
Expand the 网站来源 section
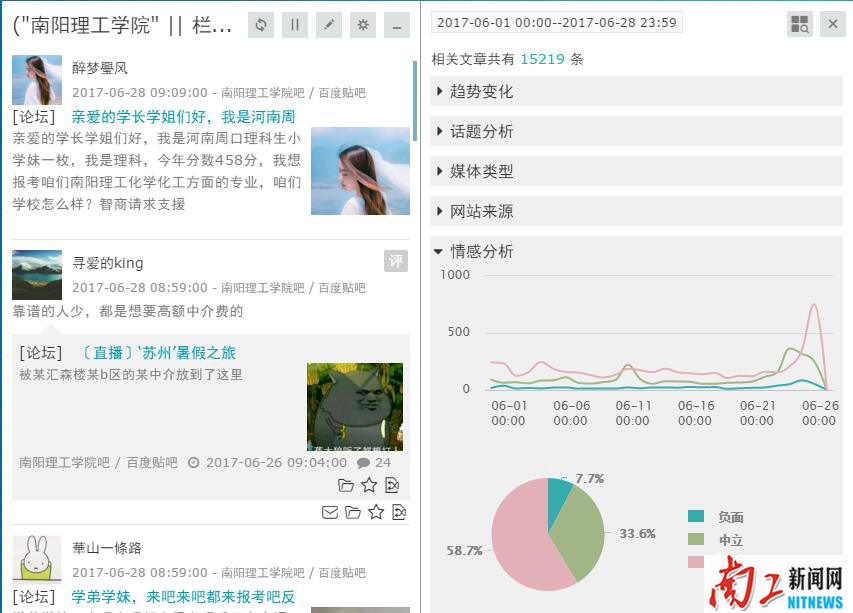[x=481, y=211]
